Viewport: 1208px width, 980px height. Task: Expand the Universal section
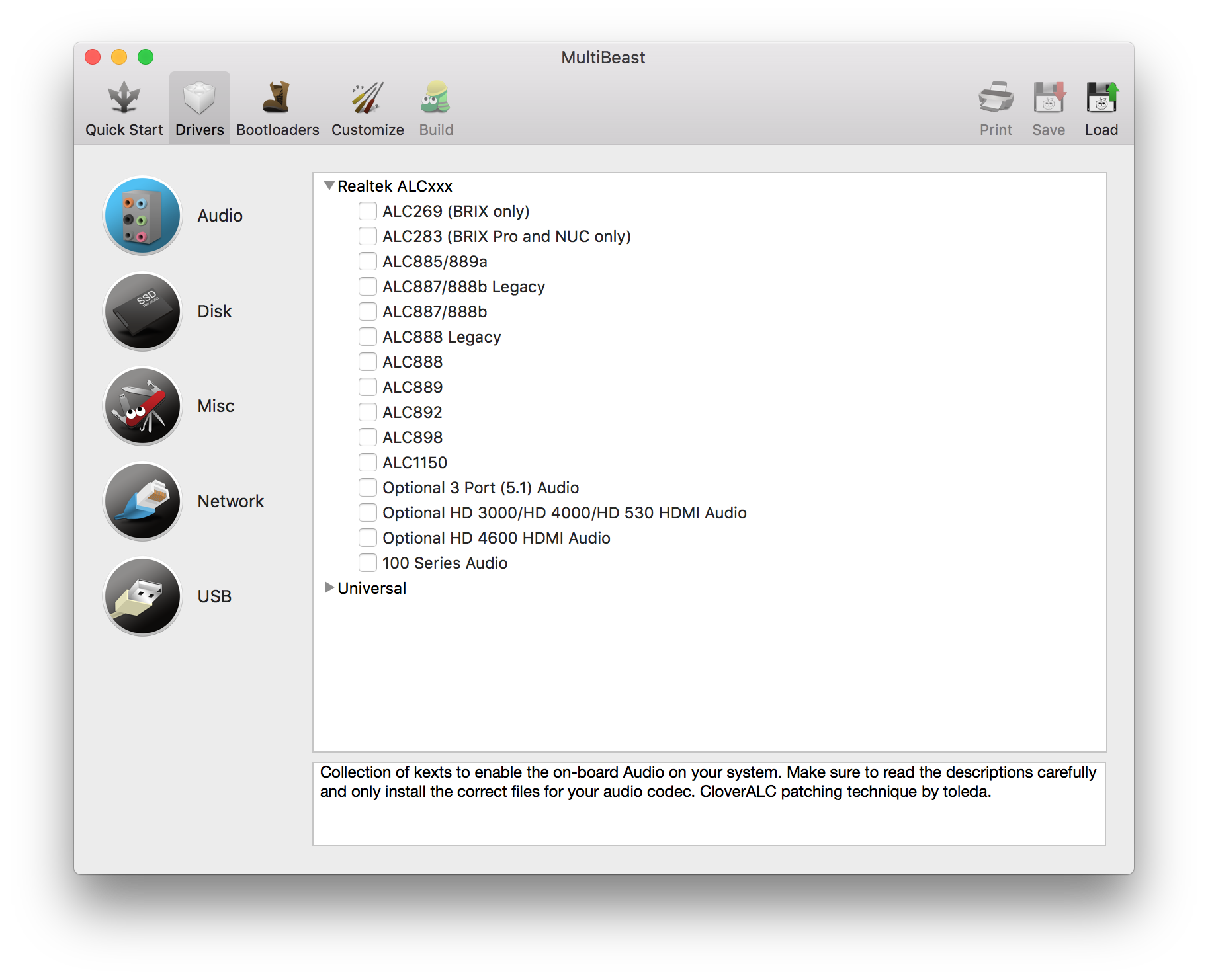pos(329,588)
